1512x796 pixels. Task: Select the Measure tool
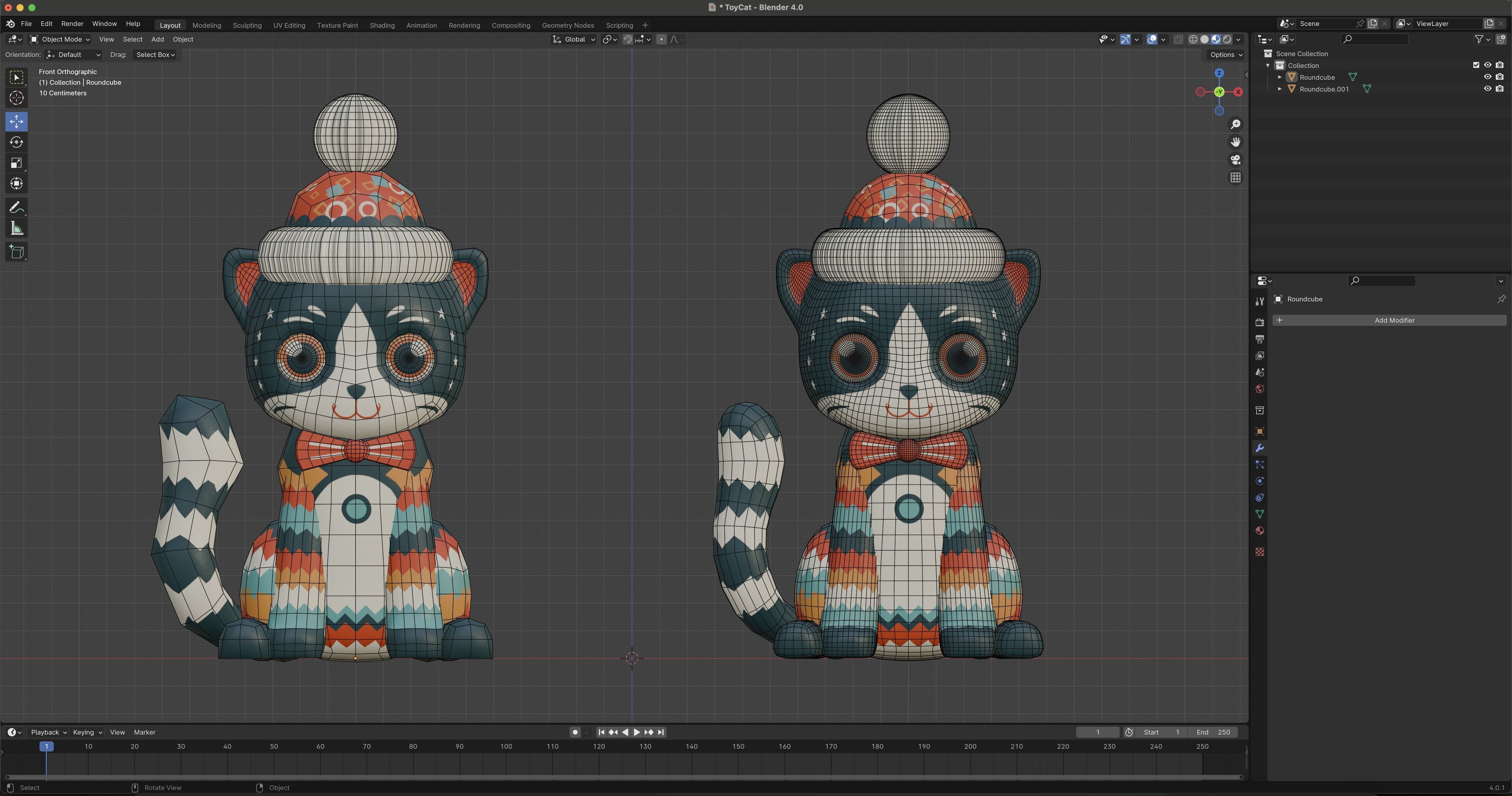click(17, 228)
